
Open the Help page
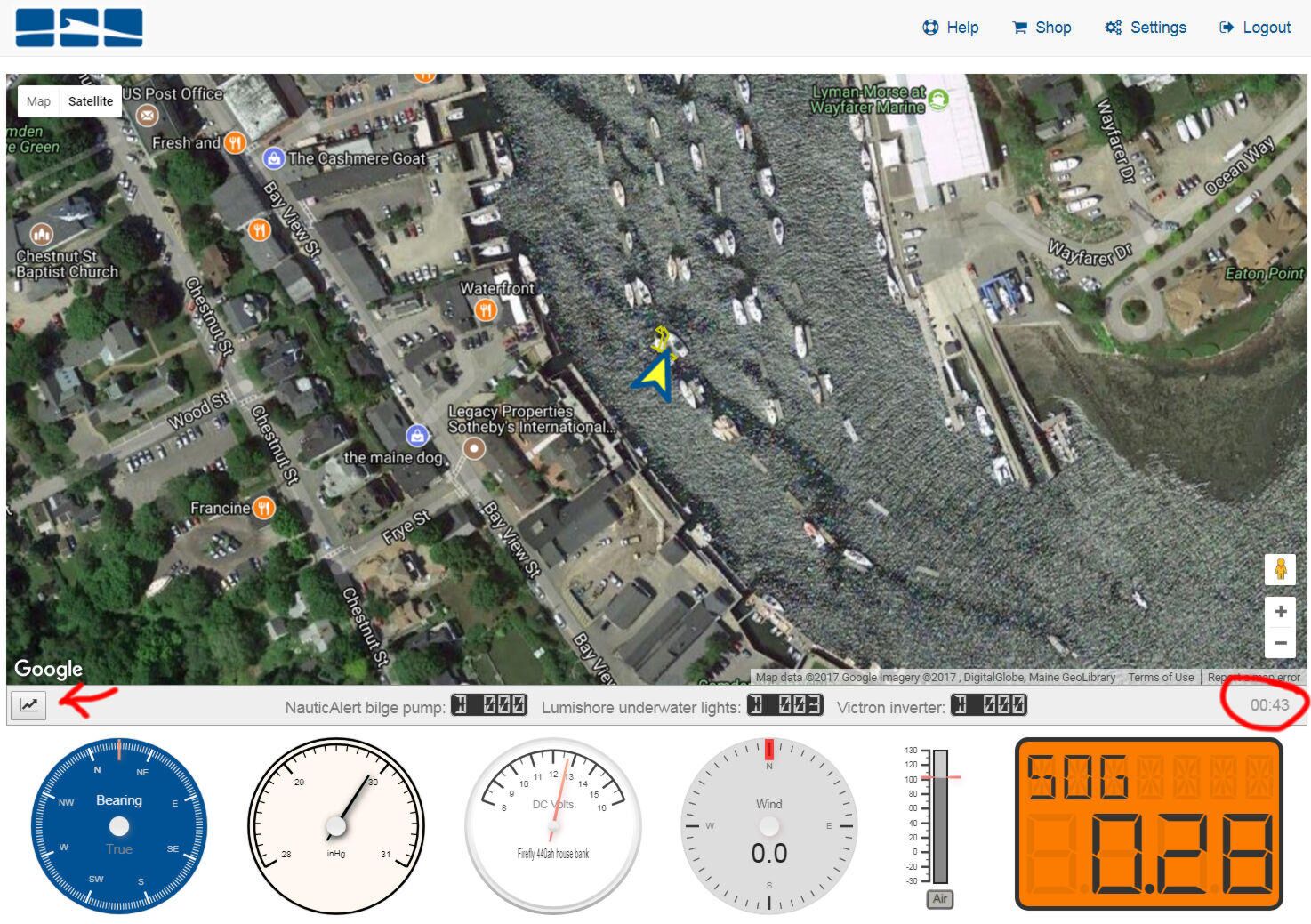(951, 28)
